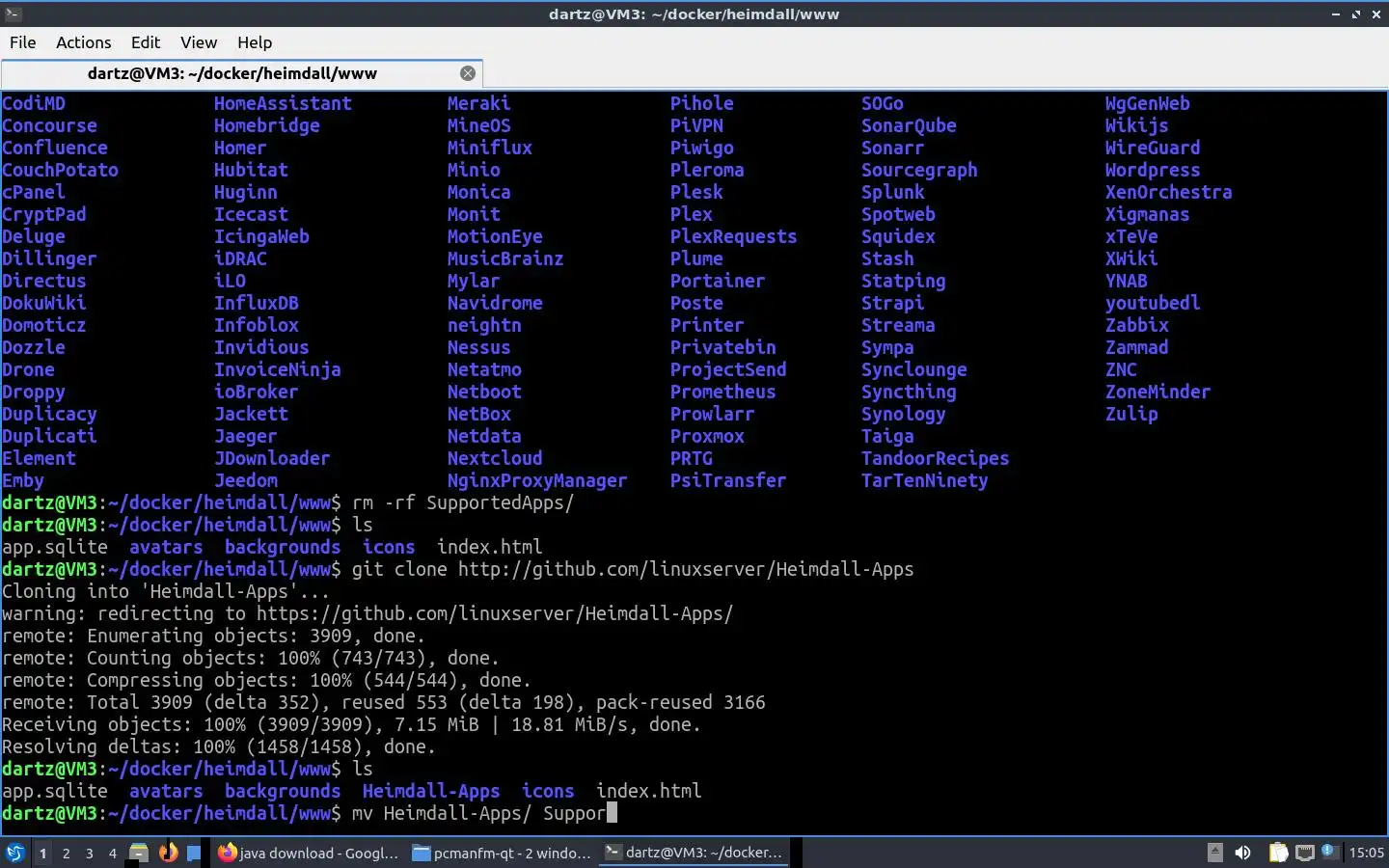Open the removable media eject icon in tray
This screenshot has height=868, width=1389.
click(x=1215, y=853)
